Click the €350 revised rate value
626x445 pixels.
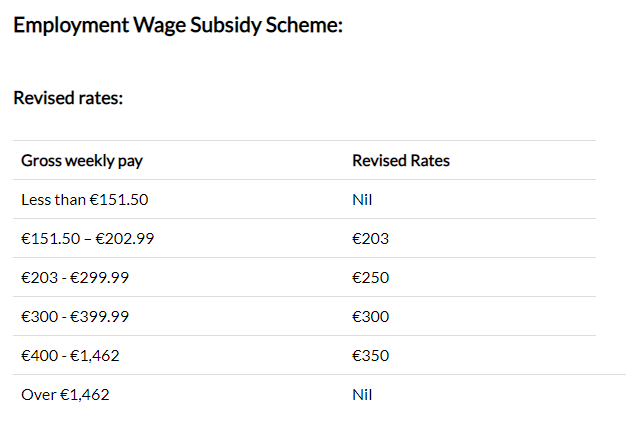370,356
